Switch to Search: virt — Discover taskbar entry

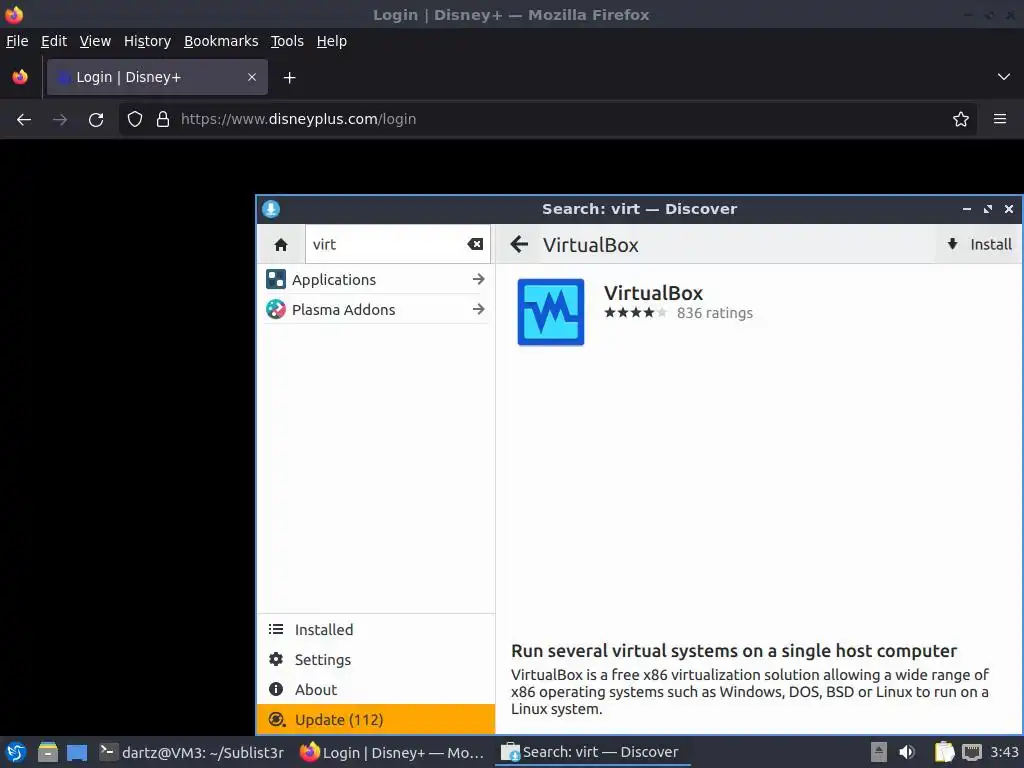point(592,752)
